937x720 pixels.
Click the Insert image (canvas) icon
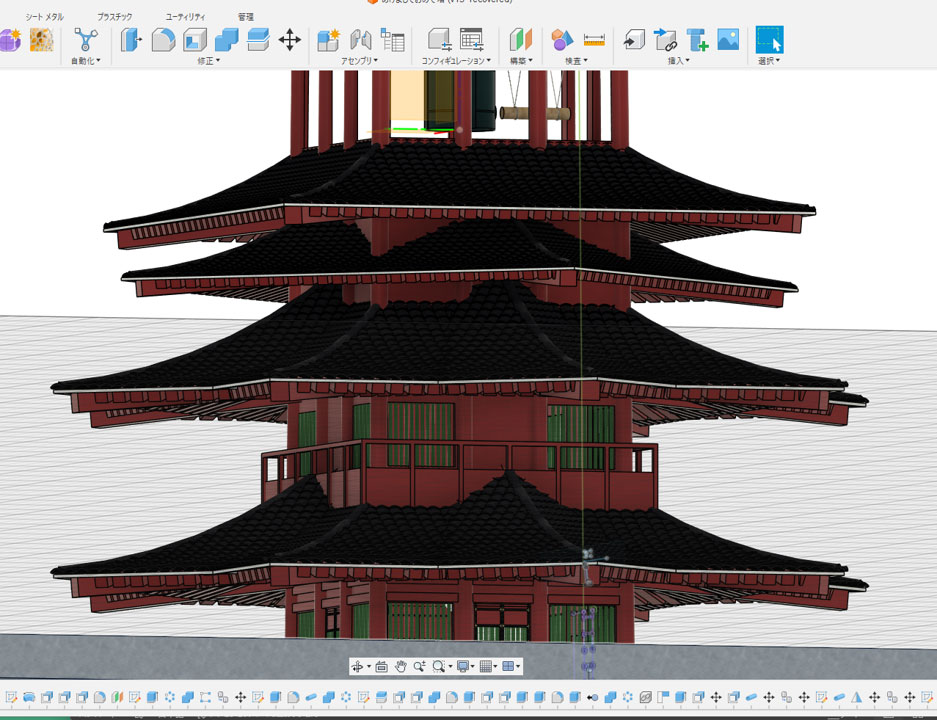tap(728, 40)
